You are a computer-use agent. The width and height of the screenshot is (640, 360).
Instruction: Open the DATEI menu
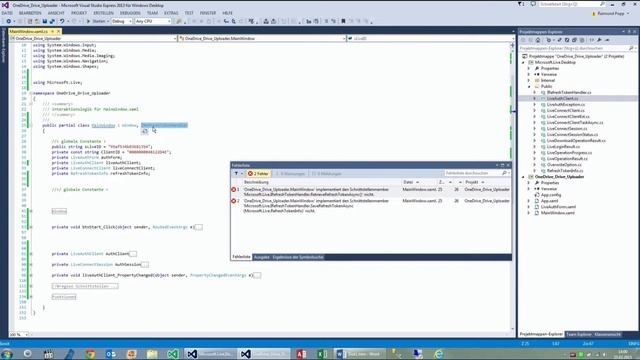(x=7, y=13)
